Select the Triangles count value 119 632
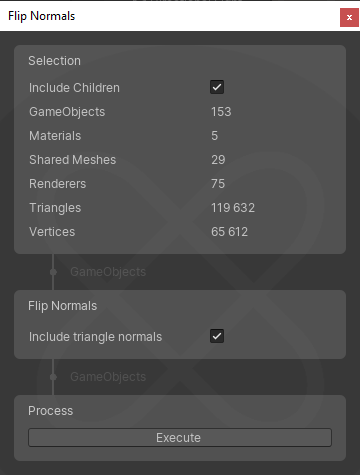Screen dimensions: 360x475 (233, 208)
